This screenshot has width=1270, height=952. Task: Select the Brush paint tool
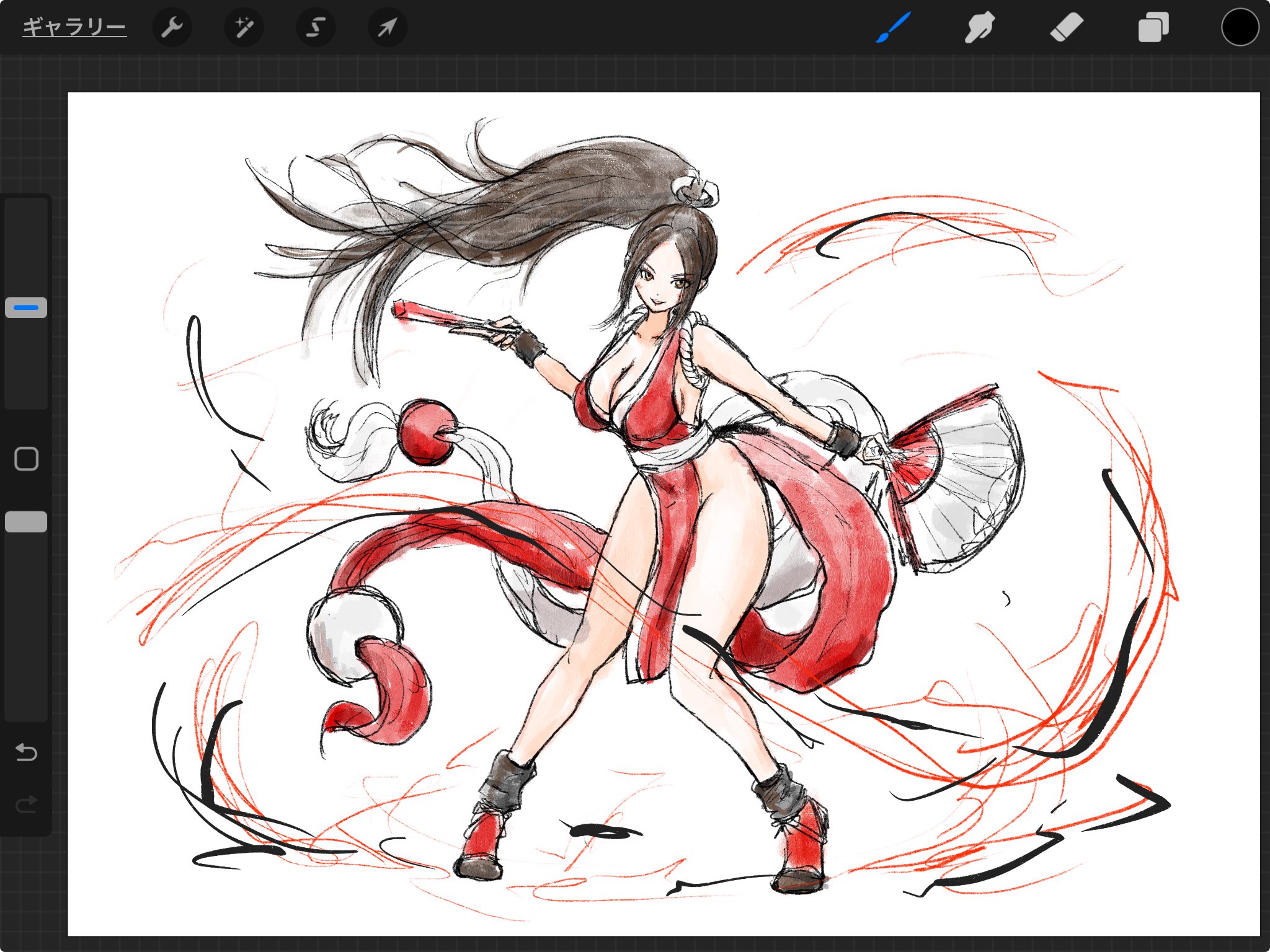click(893, 27)
